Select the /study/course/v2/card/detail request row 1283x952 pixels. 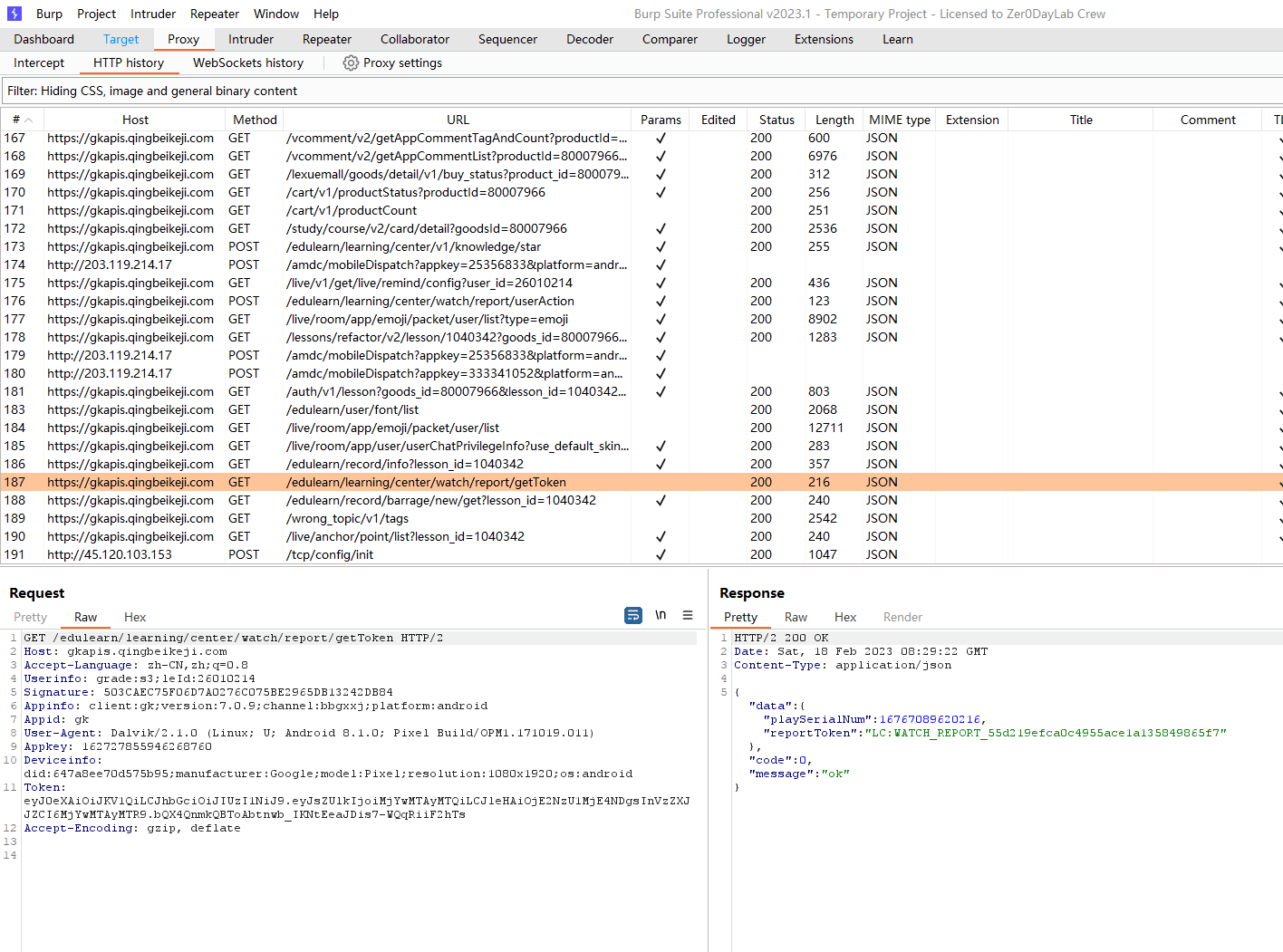(641, 228)
